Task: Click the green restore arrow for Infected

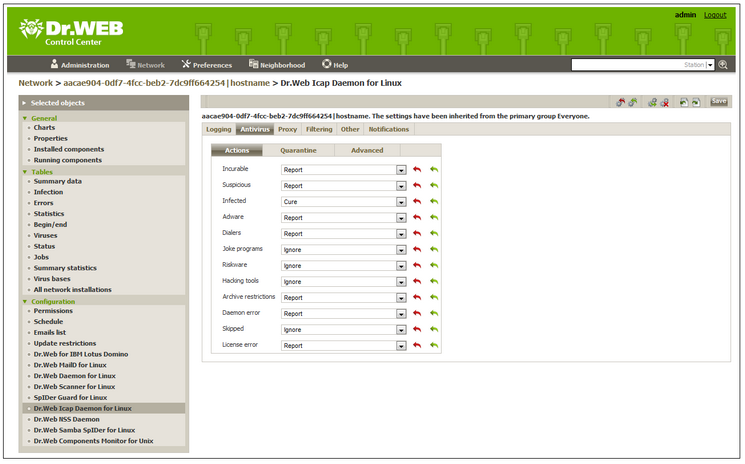Action: pyautogui.click(x=434, y=202)
